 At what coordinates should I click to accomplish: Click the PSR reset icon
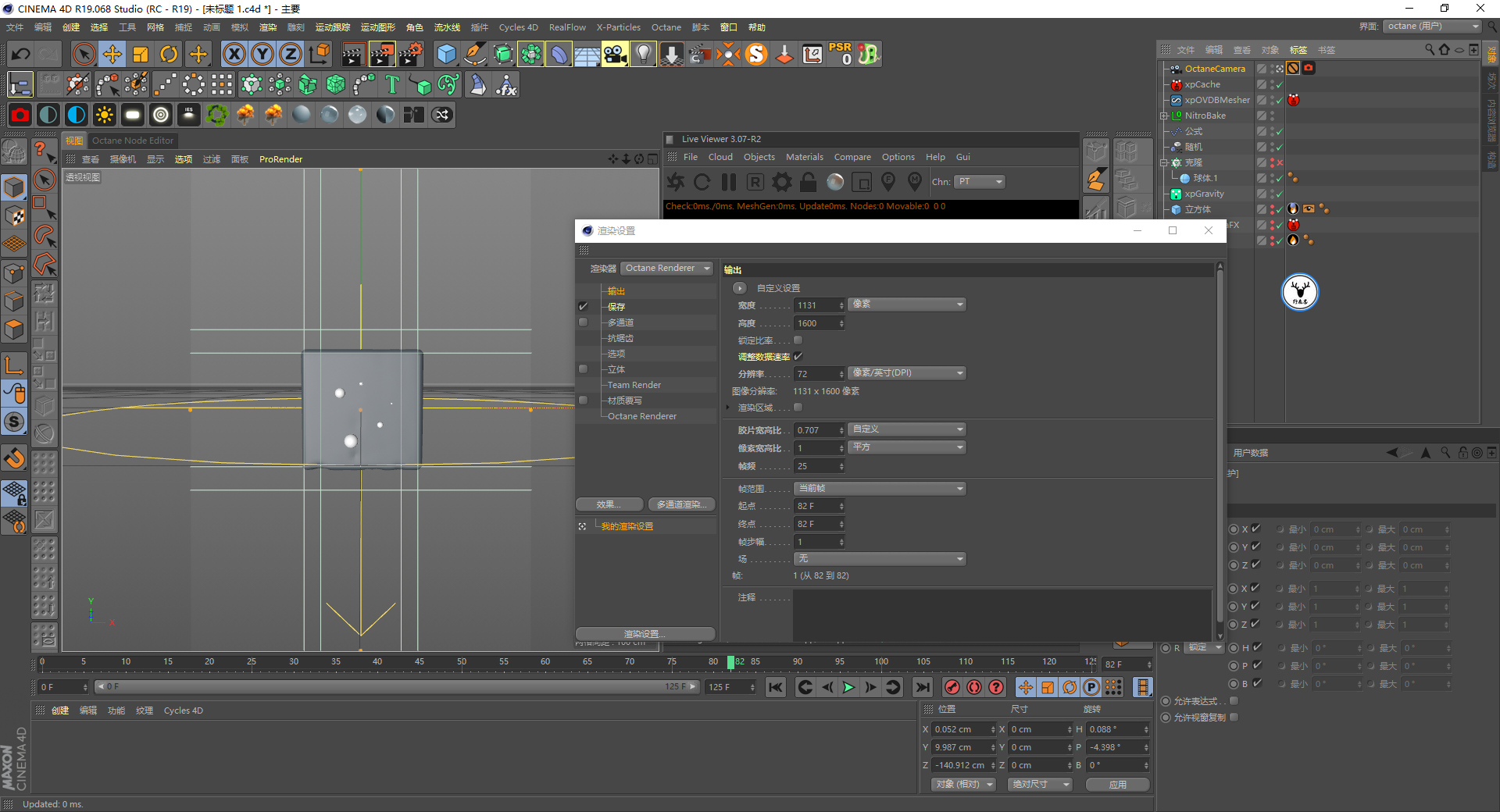pyautogui.click(x=841, y=54)
